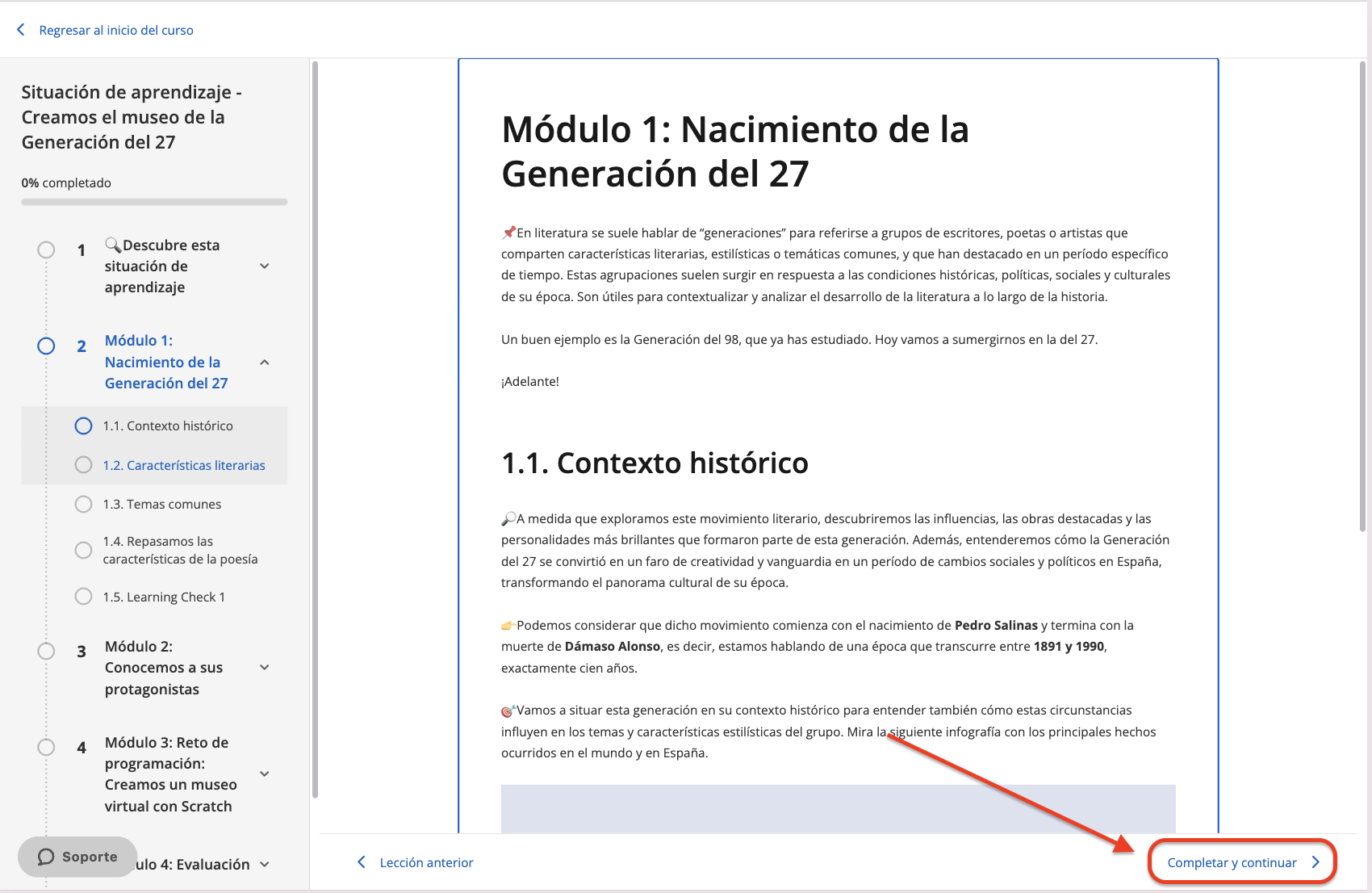The width and height of the screenshot is (1372, 893).
Task: Click the ¡Adelante! line
Action: [x=530, y=381]
